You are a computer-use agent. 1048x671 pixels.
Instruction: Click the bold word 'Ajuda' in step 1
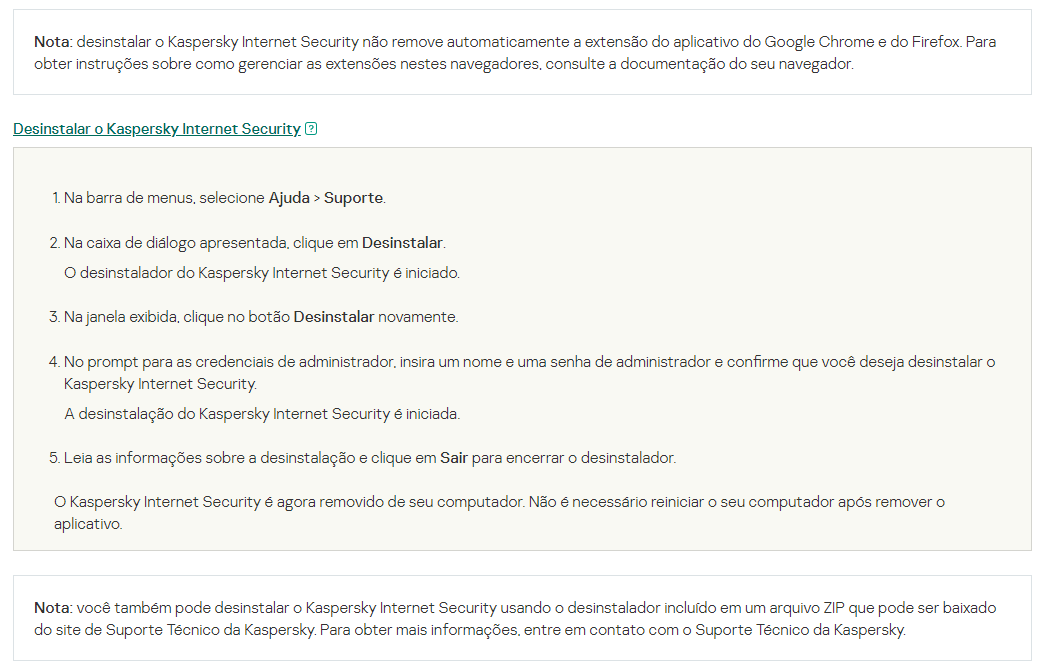point(289,198)
